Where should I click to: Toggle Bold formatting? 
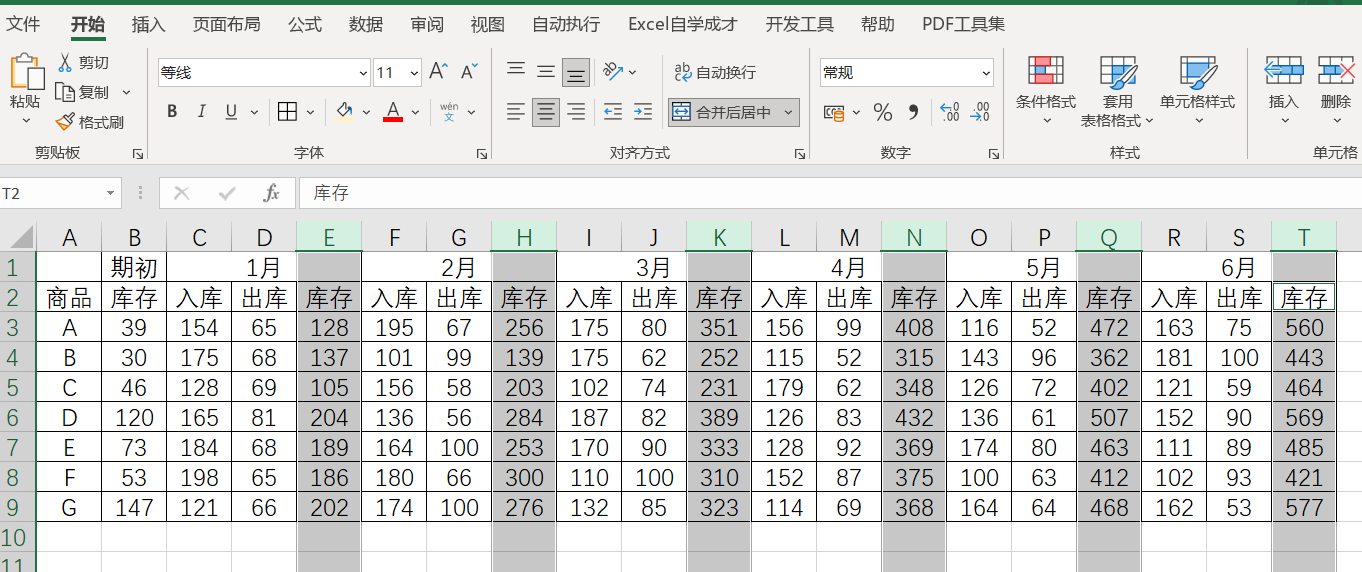tap(172, 111)
